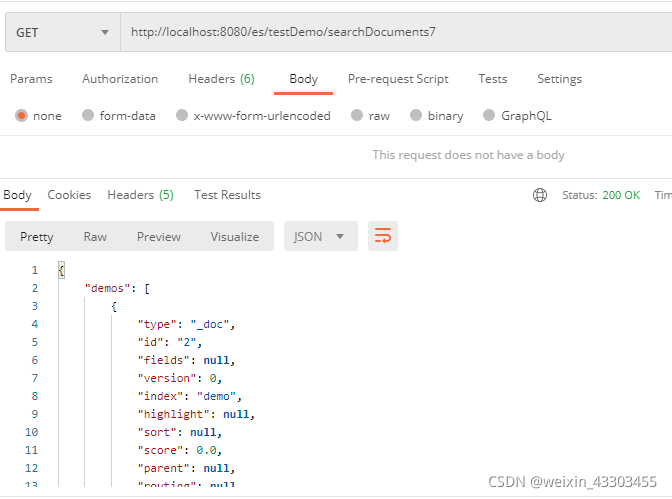This screenshot has width=672, height=499.
Task: Click the "highlight": null line
Action: 196,414
